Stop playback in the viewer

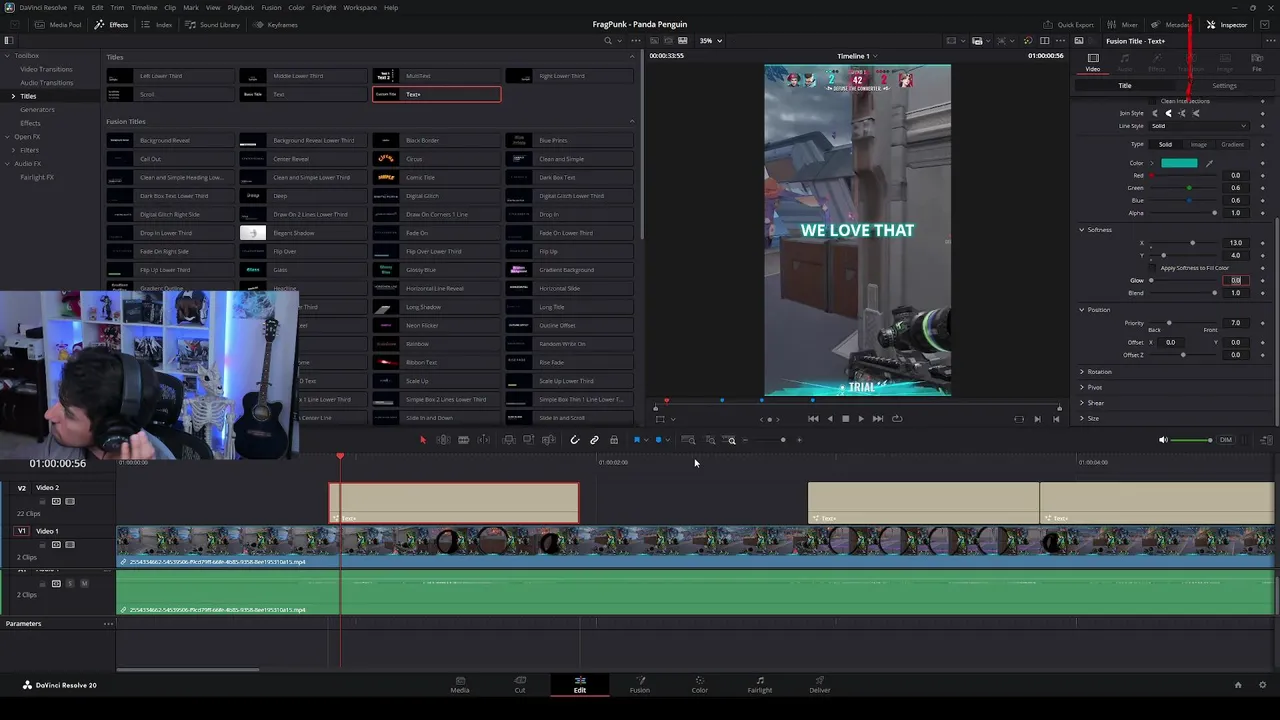click(845, 419)
